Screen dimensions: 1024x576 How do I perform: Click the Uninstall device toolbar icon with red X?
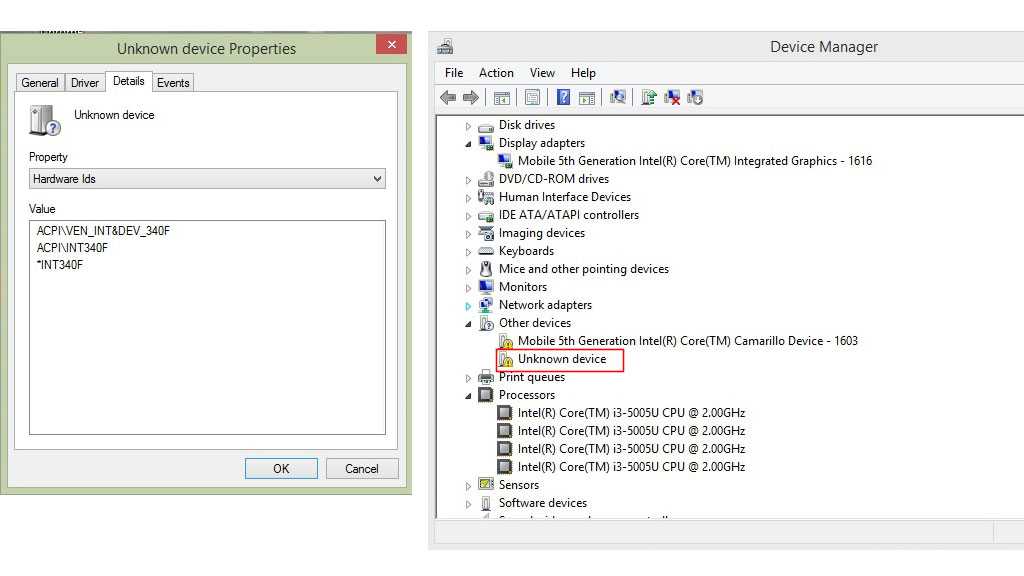click(x=671, y=98)
